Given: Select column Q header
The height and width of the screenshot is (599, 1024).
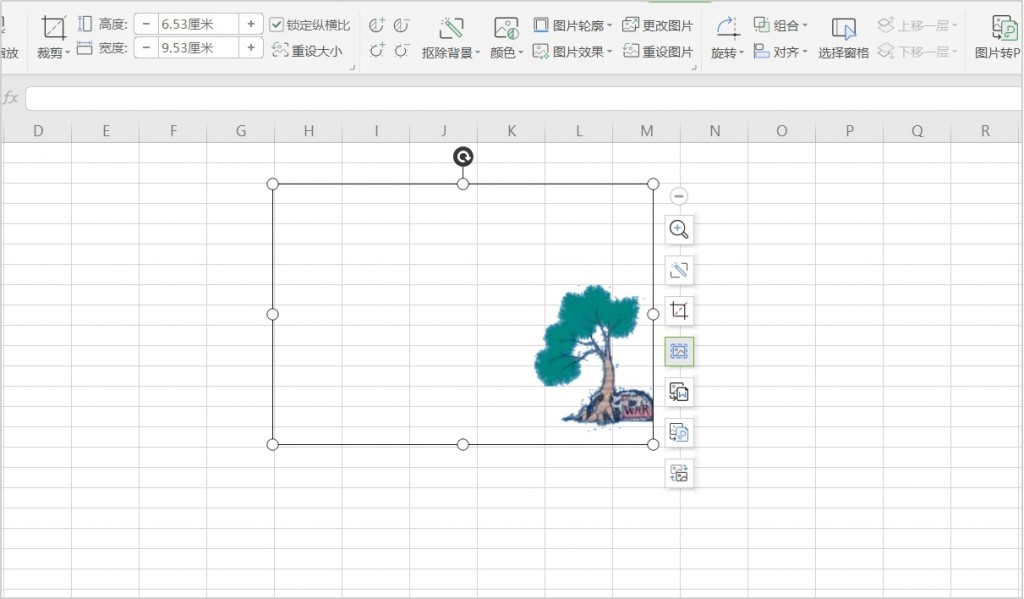Looking at the screenshot, I should pyautogui.click(x=917, y=131).
